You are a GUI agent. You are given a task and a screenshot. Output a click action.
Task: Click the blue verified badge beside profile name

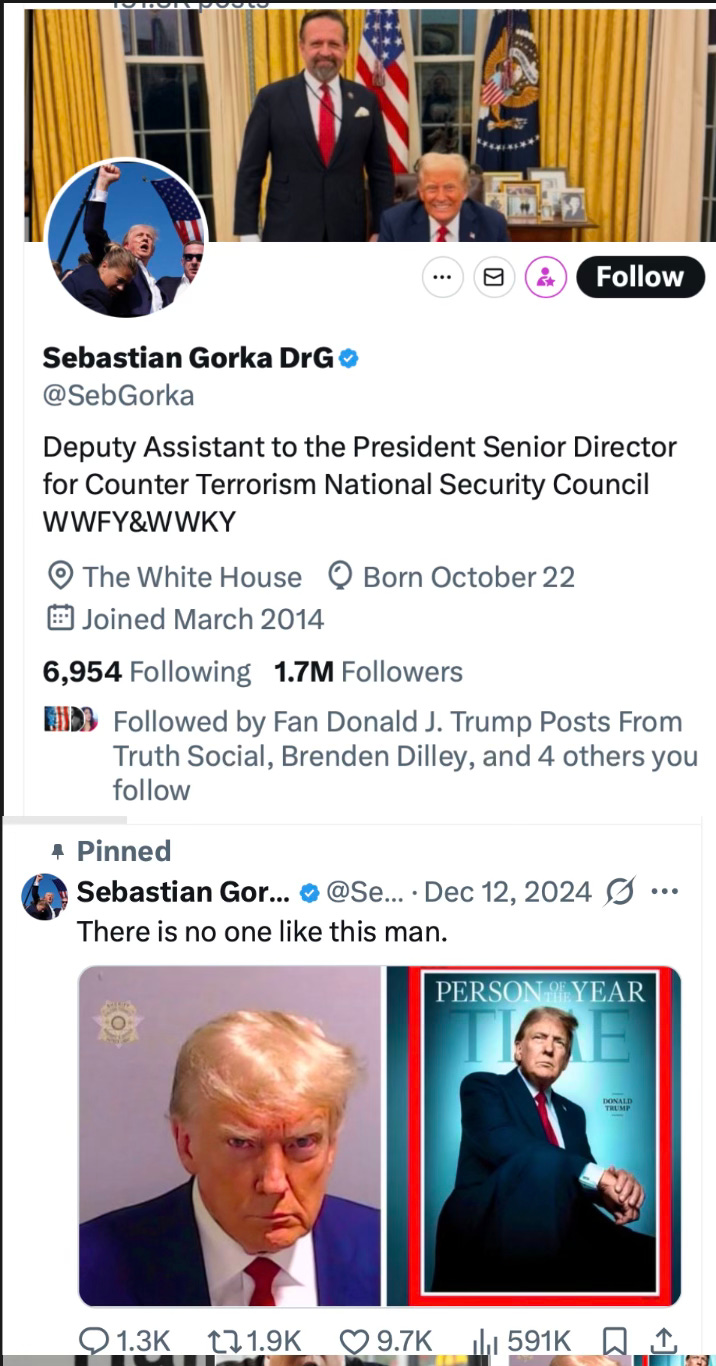pos(349,358)
